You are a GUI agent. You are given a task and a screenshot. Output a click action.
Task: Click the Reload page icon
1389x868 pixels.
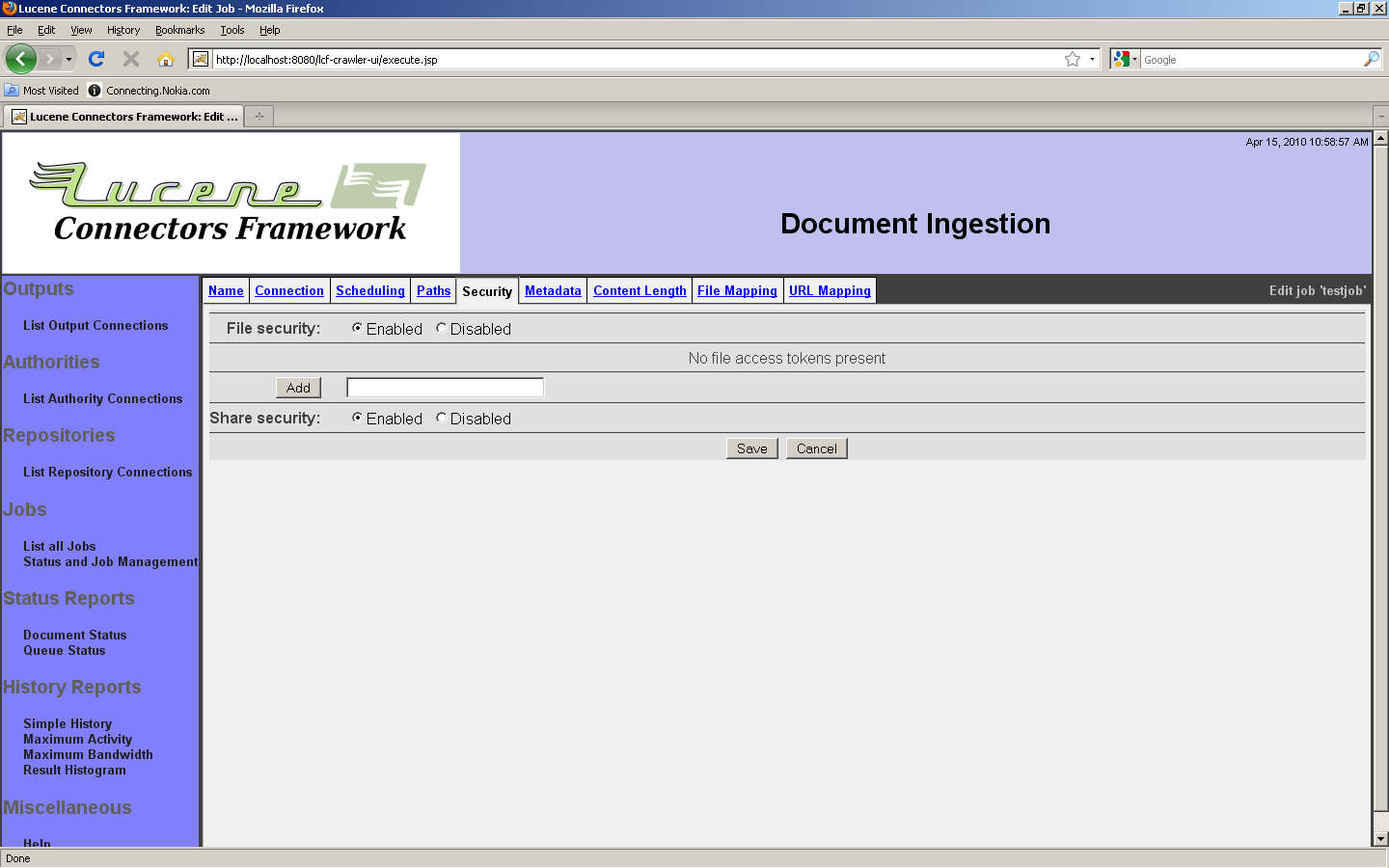coord(96,59)
